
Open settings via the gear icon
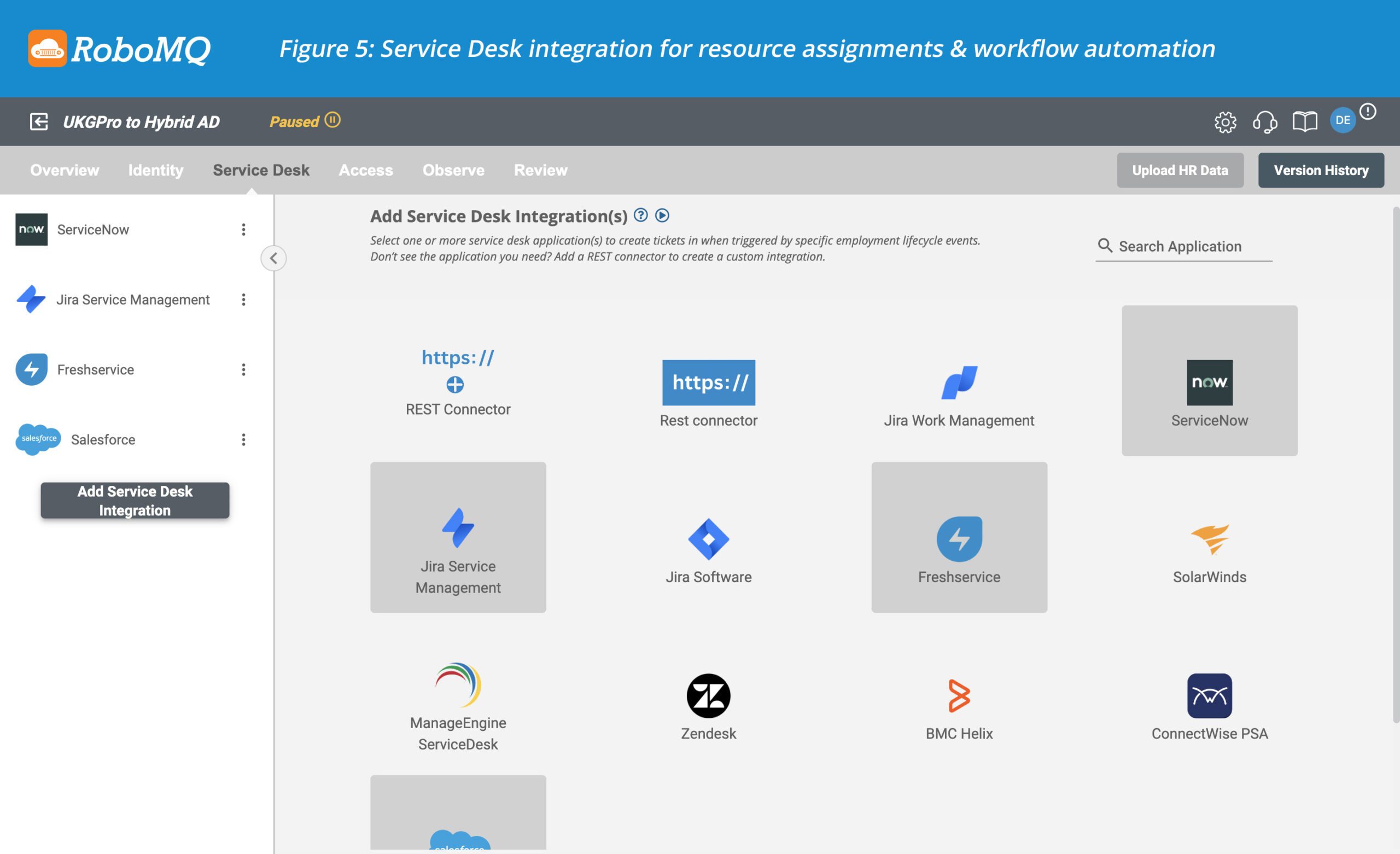pos(1225,121)
